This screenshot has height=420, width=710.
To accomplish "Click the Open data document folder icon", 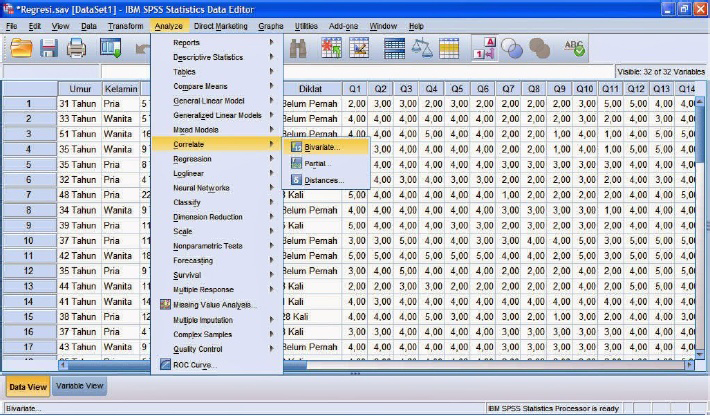I will [20, 47].
